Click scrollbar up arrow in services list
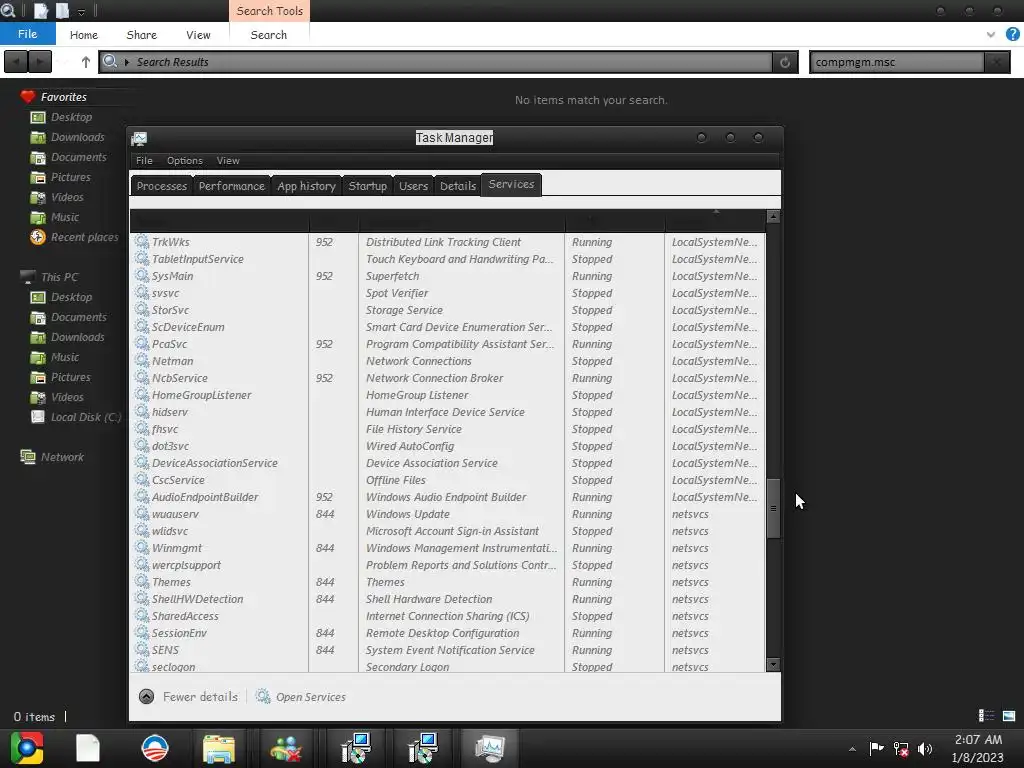 click(x=773, y=217)
